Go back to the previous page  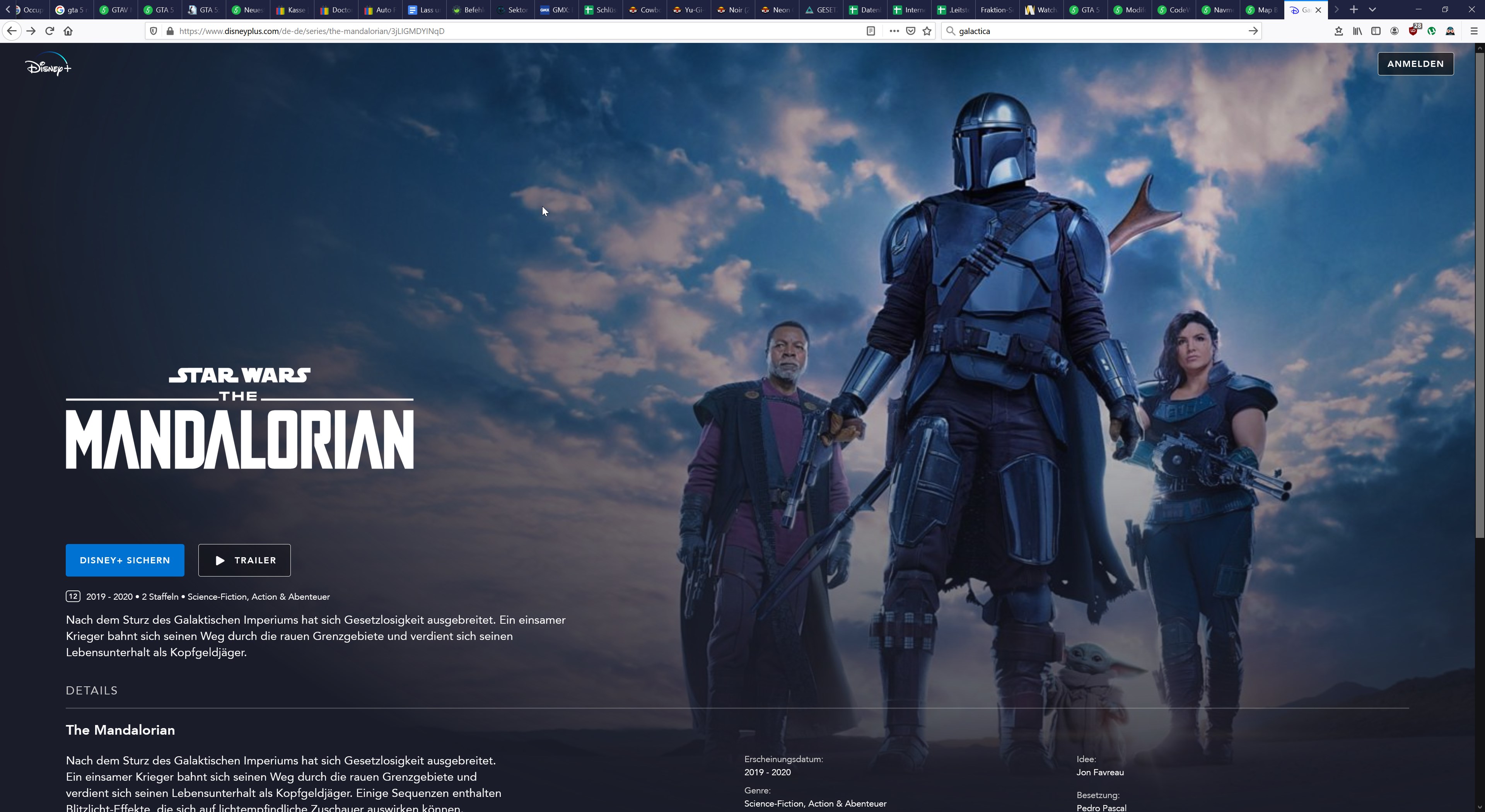click(x=12, y=31)
